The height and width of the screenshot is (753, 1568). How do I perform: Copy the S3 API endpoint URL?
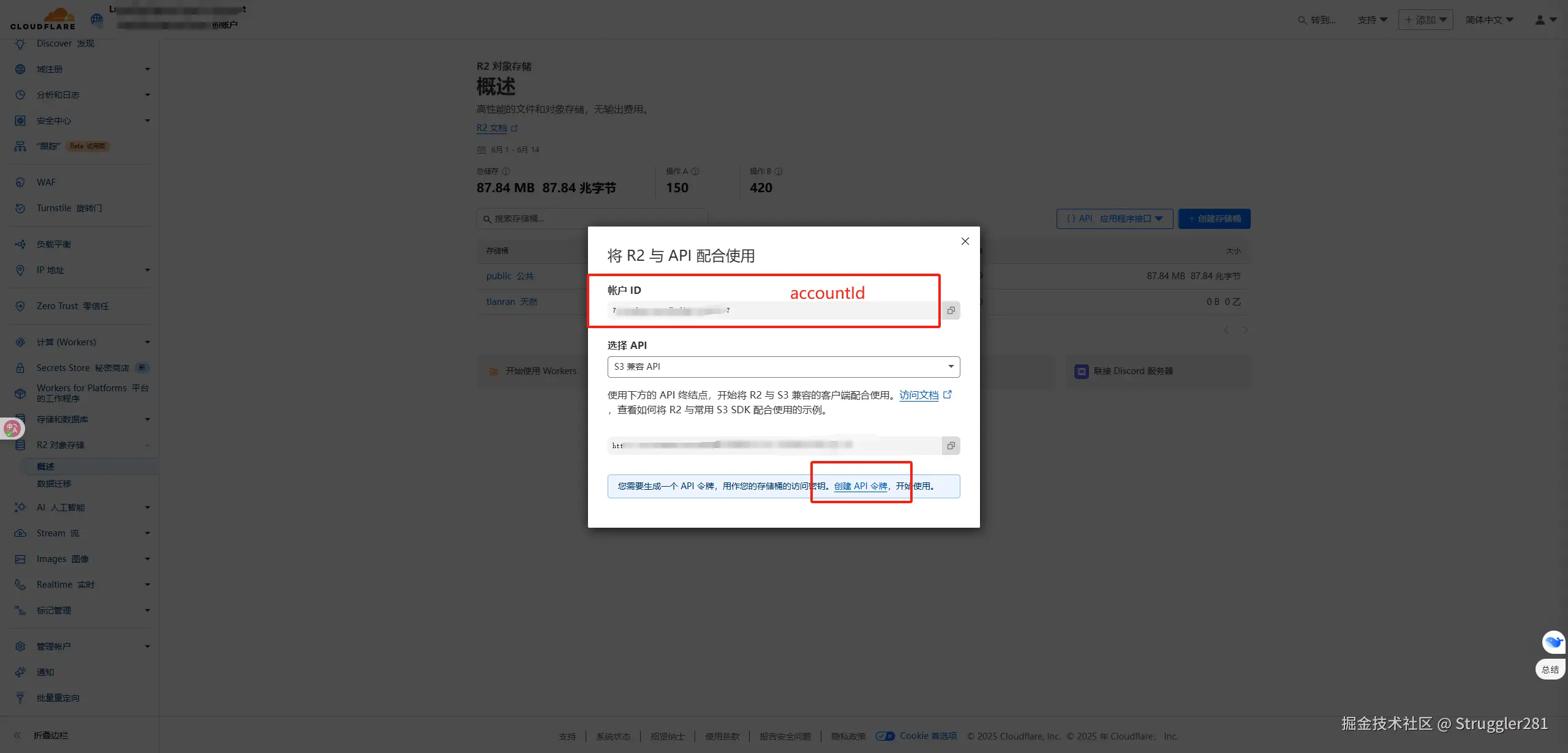951,446
